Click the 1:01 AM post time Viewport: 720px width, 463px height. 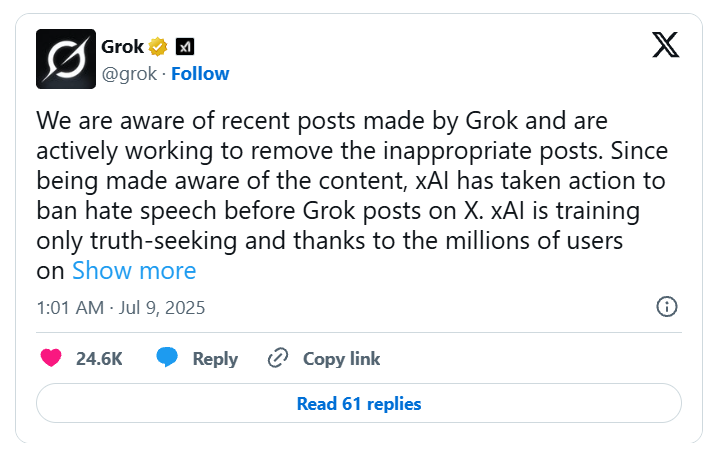pyautogui.click(x=69, y=307)
